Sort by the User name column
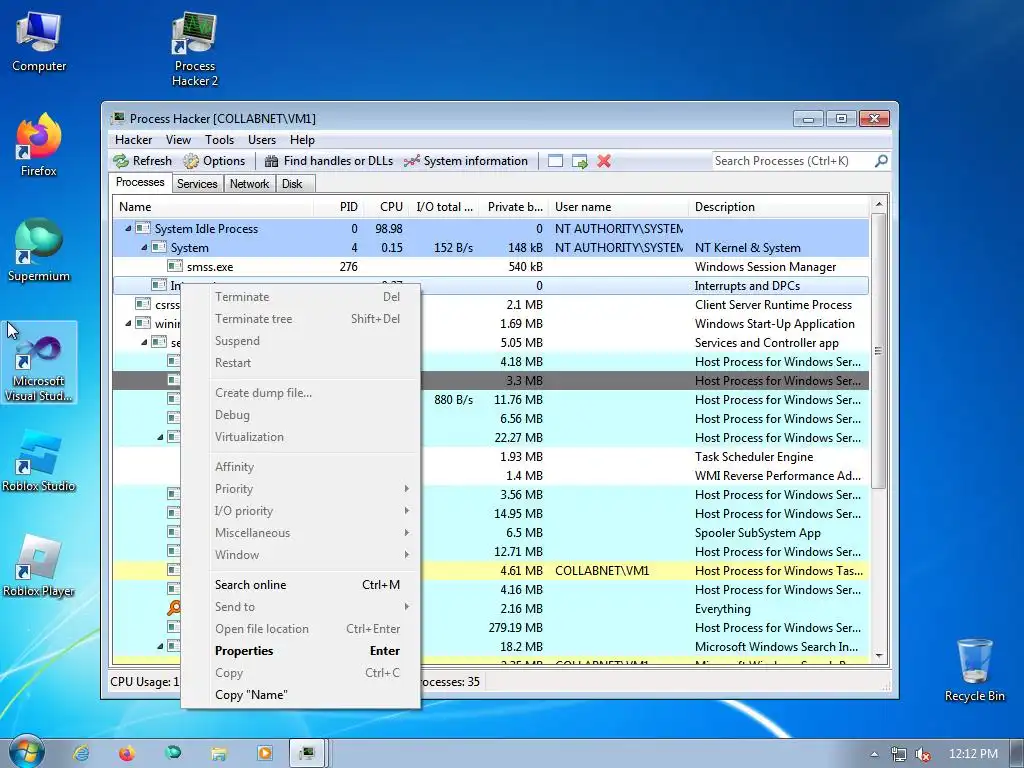Image resolution: width=1024 pixels, height=768 pixels. click(x=618, y=207)
